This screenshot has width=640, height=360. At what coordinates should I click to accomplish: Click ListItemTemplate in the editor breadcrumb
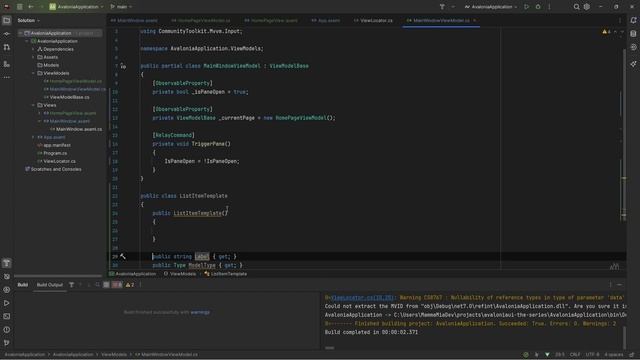tap(226, 274)
